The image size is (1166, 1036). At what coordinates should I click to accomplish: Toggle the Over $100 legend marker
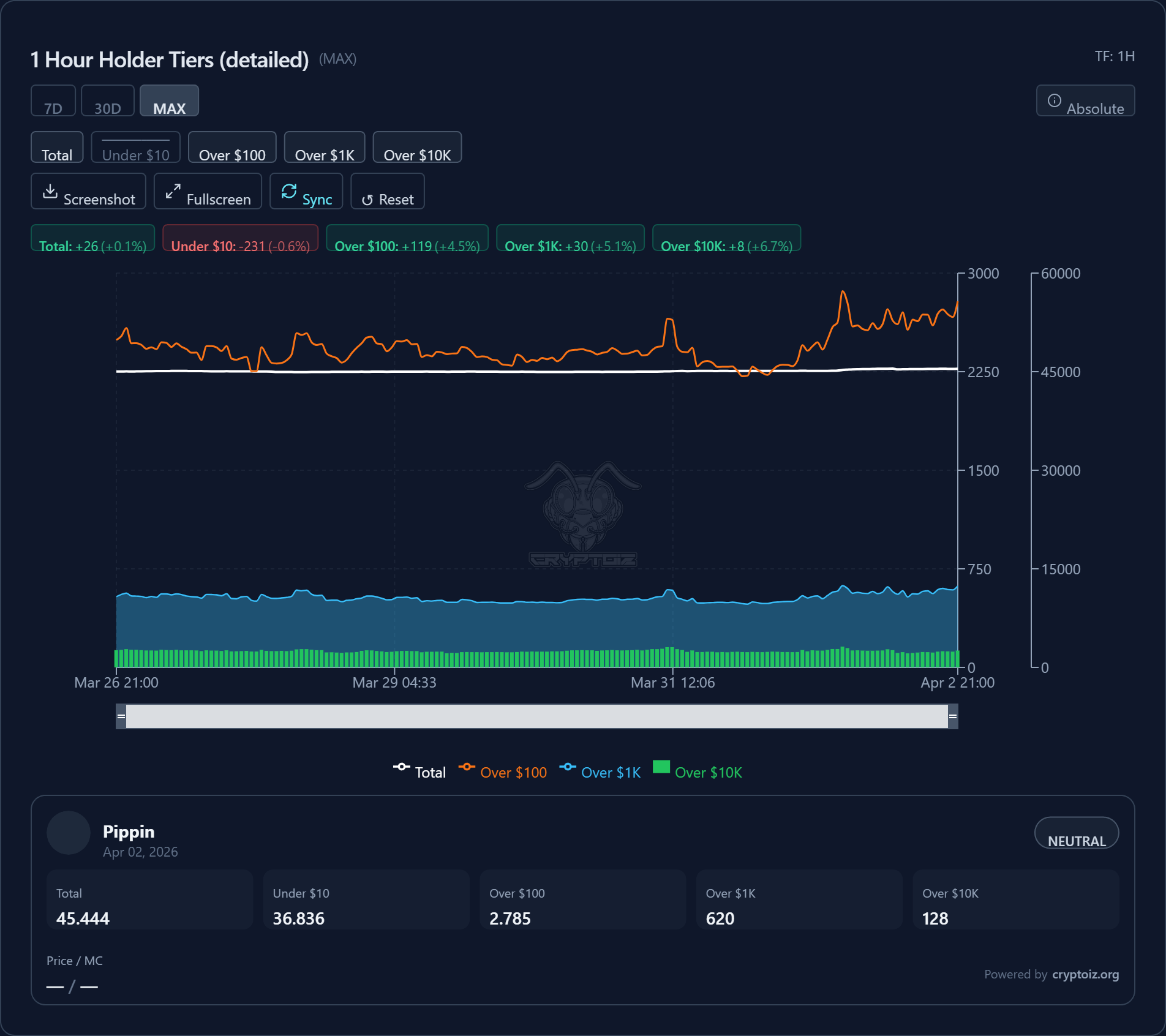click(467, 767)
